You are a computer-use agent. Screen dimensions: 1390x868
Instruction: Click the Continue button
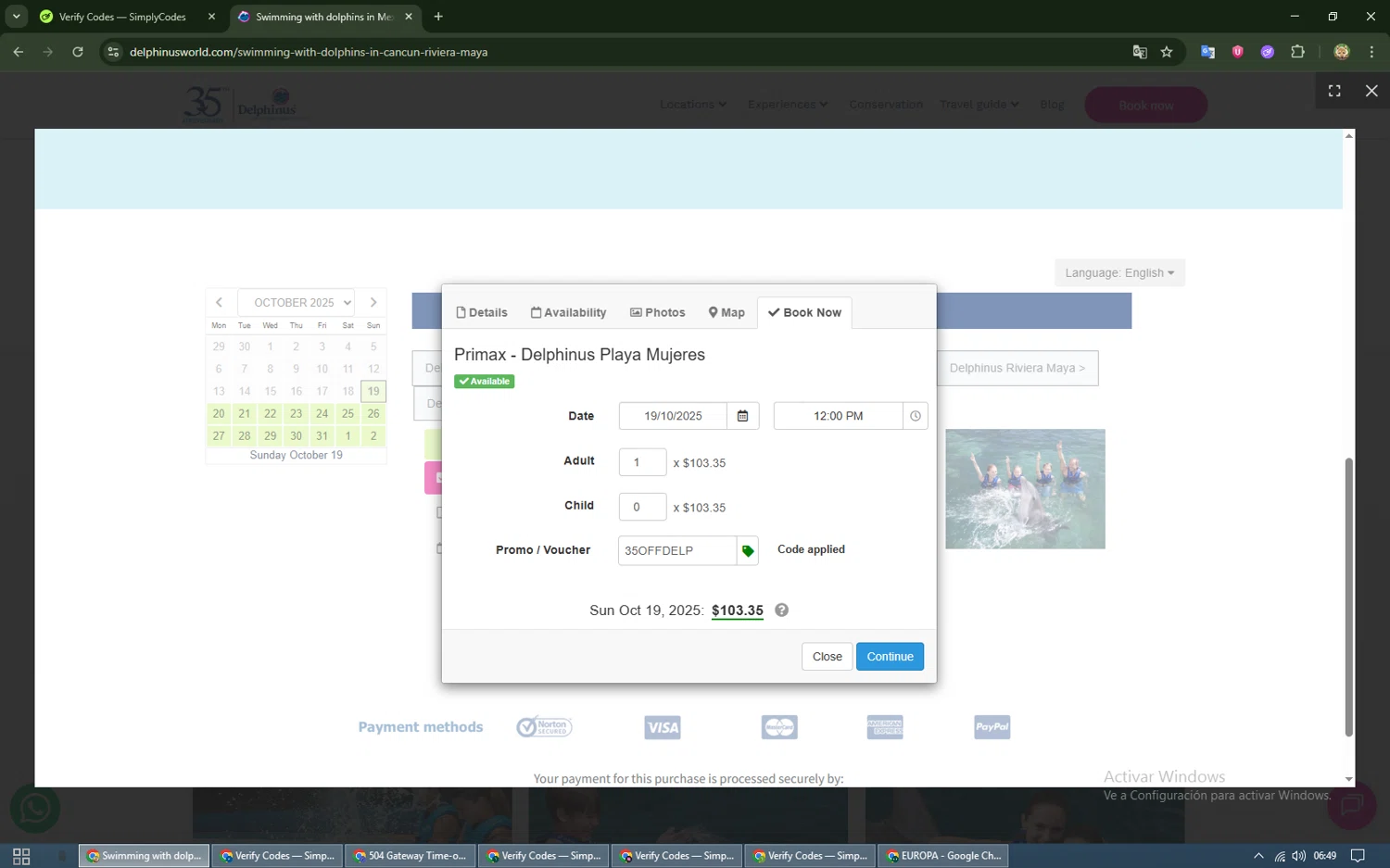(x=890, y=657)
